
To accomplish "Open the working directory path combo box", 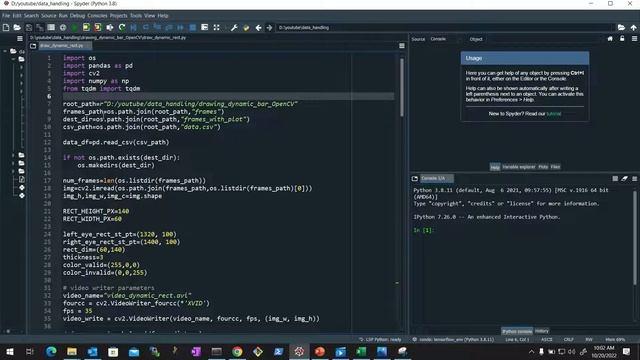I will tap(445, 27).
